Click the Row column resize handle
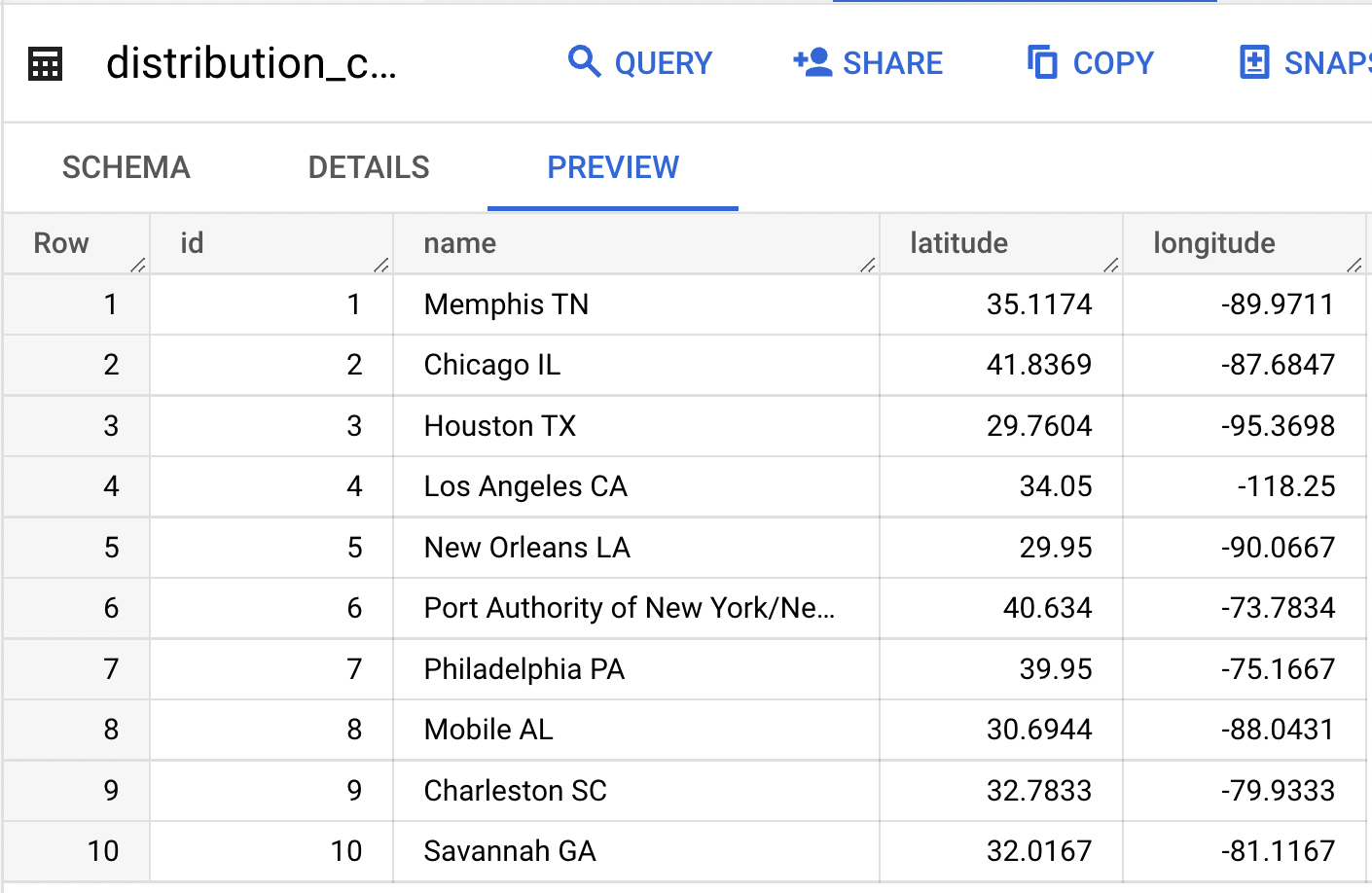This screenshot has width=1372, height=893. pos(137,265)
